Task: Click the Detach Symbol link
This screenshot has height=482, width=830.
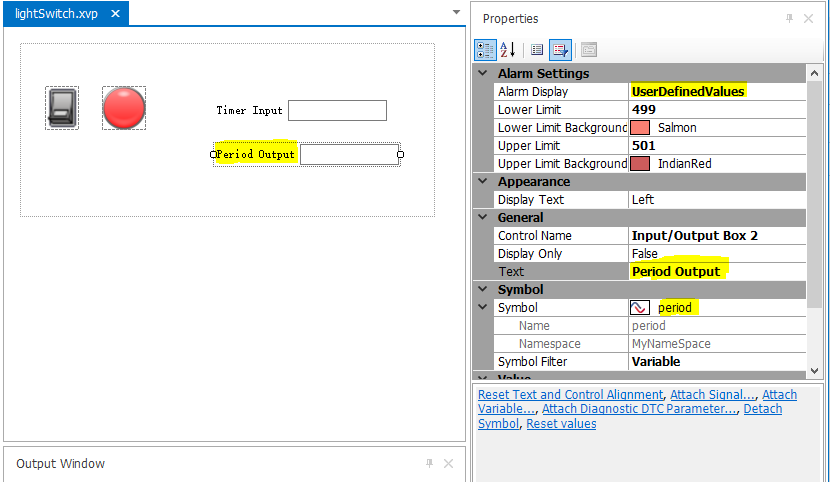Action: click(630, 416)
